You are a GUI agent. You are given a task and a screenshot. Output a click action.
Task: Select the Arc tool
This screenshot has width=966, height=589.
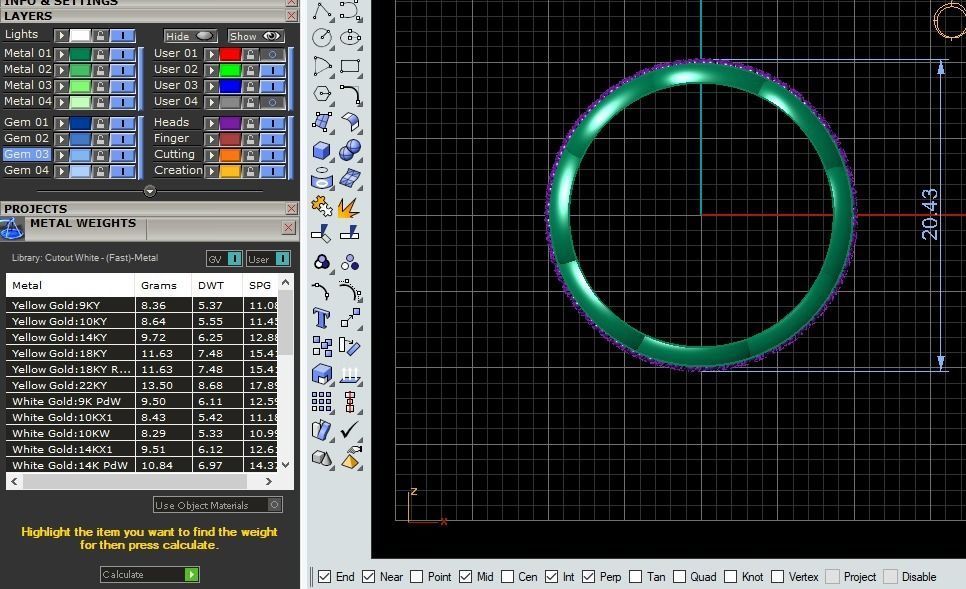[322, 66]
